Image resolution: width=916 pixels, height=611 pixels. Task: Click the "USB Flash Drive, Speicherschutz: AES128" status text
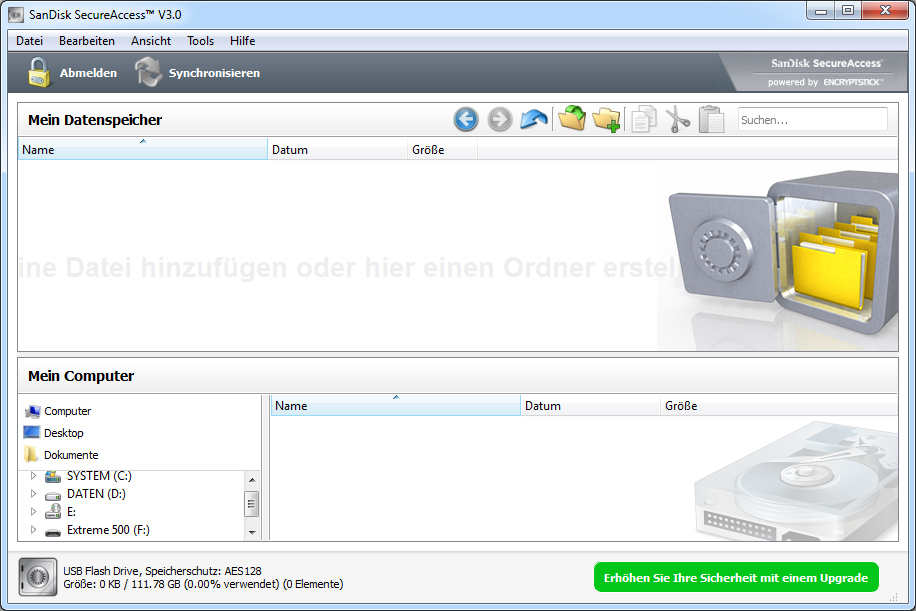162,571
